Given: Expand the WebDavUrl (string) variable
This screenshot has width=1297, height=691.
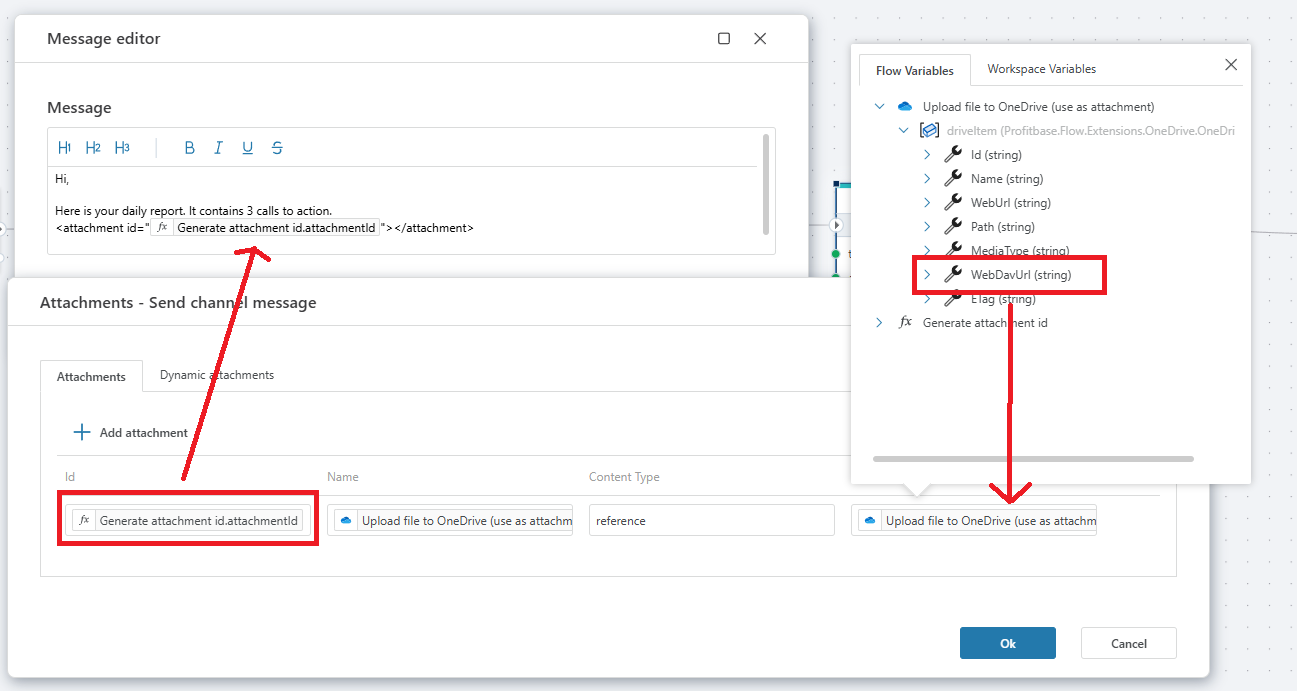Looking at the screenshot, I should coord(927,274).
